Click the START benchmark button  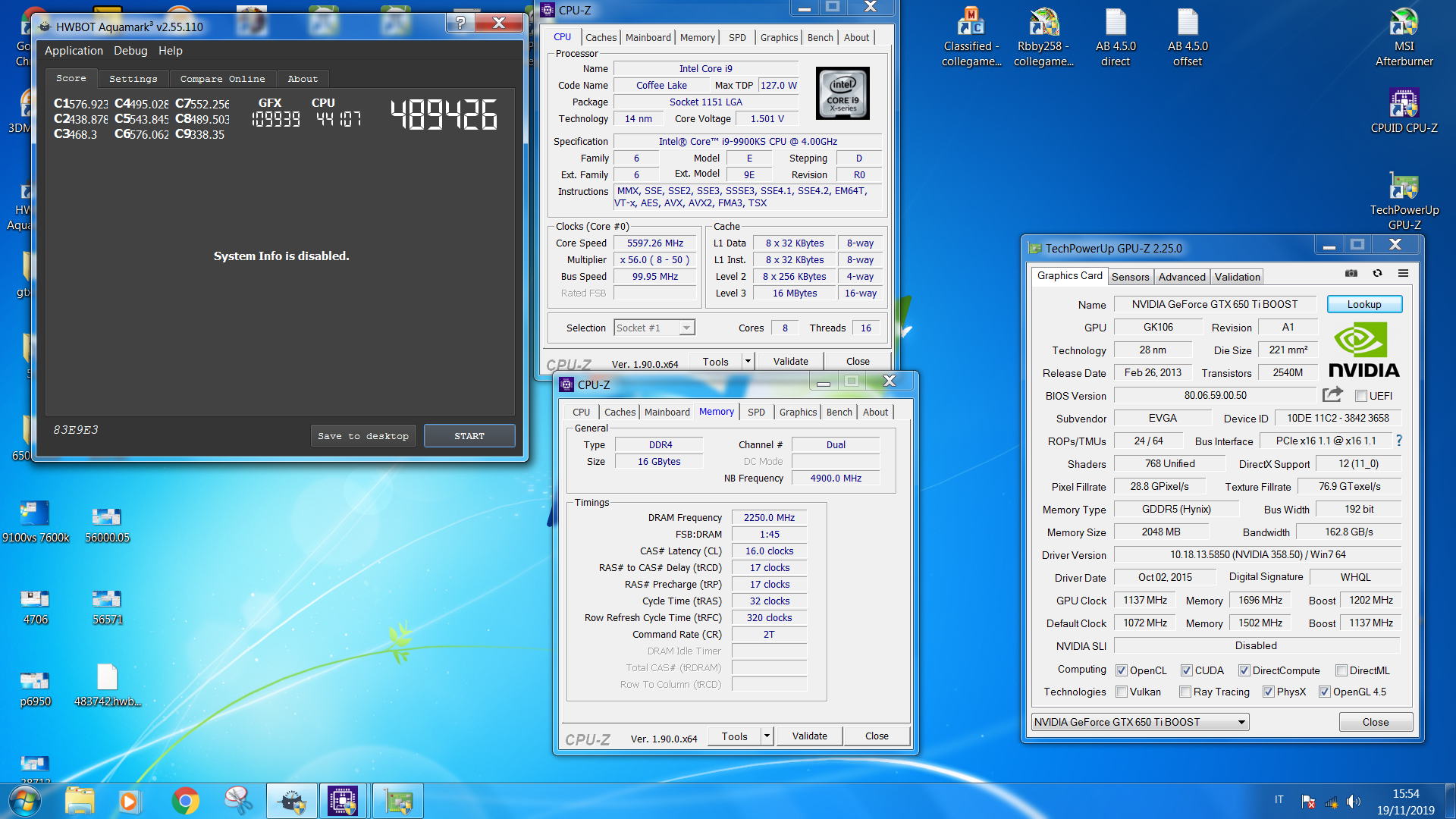point(469,436)
